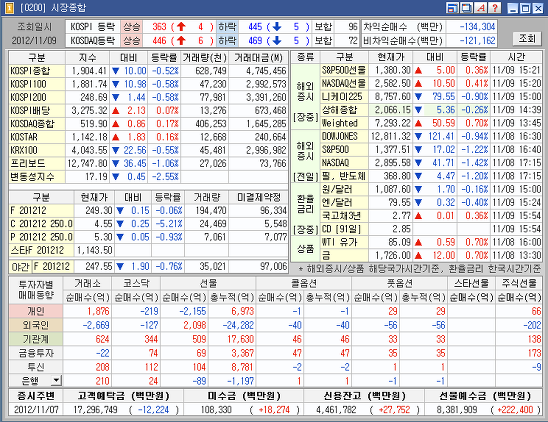
Task: Select the KOSPI100 row label
Action: [37, 84]
